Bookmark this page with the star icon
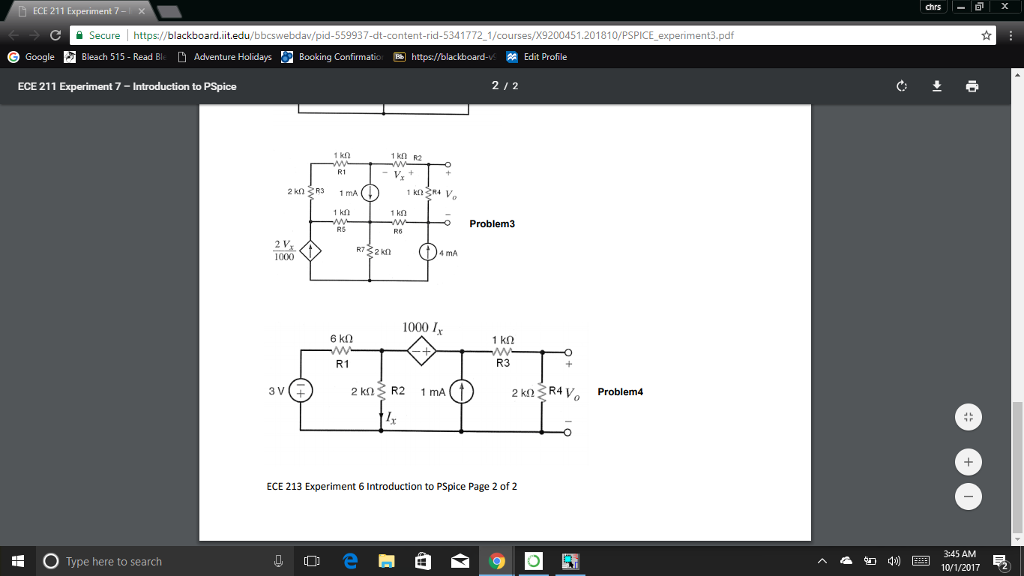This screenshot has height=576, width=1024. (987, 33)
